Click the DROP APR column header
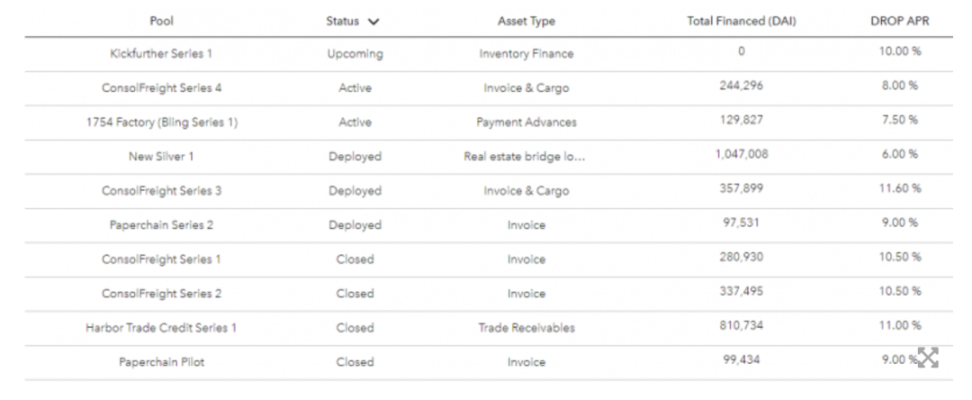 click(895, 21)
